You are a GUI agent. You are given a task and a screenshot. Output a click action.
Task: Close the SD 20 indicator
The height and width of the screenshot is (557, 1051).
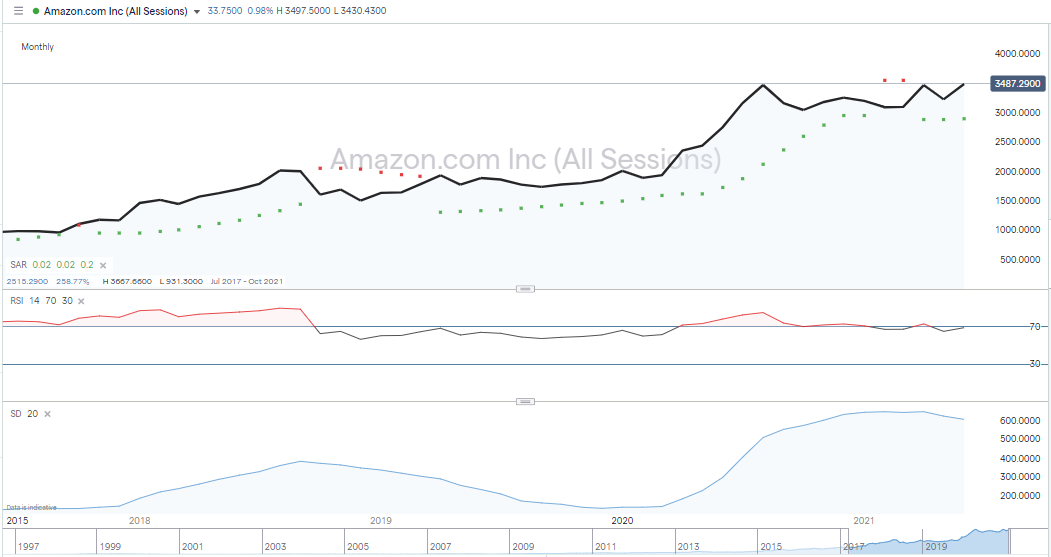coord(48,414)
